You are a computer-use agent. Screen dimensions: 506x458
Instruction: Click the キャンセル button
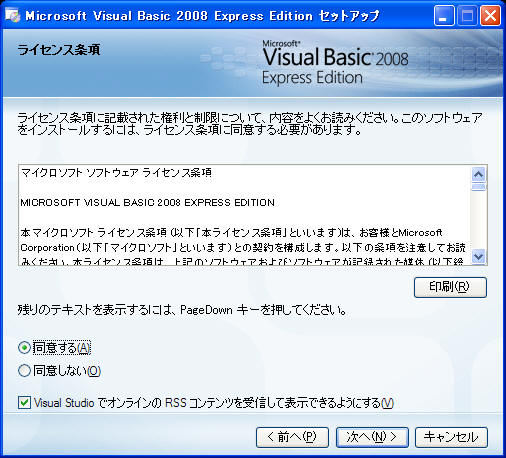[x=451, y=437]
